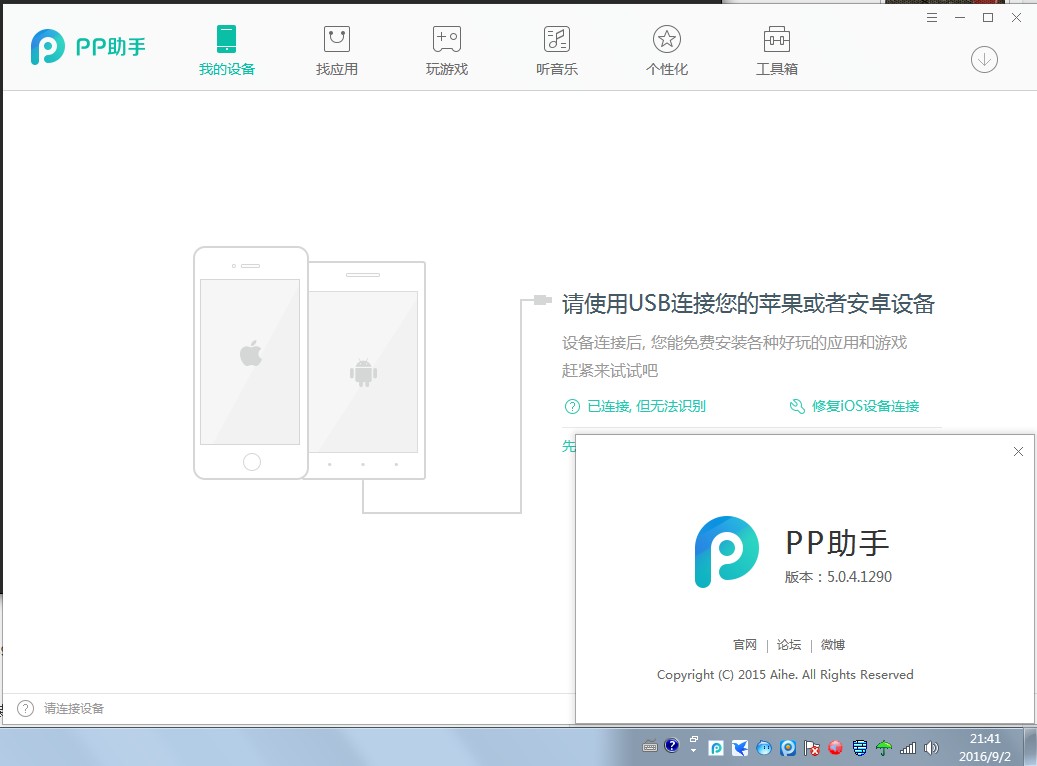Image resolution: width=1037 pixels, height=766 pixels.
Task: Minimize the PP助手 window
Action: [x=960, y=18]
